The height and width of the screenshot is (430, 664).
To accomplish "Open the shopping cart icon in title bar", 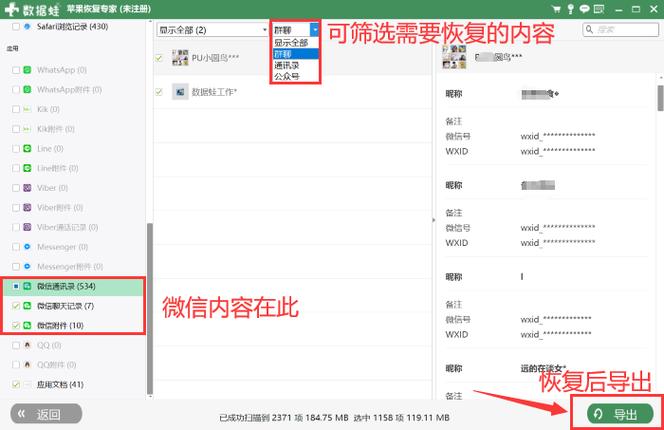I will (x=556, y=9).
